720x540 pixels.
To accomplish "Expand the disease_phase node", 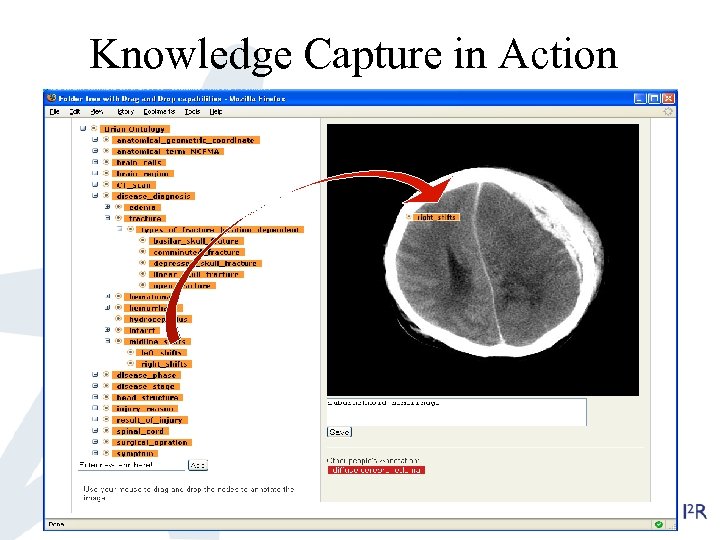I will pos(95,375).
